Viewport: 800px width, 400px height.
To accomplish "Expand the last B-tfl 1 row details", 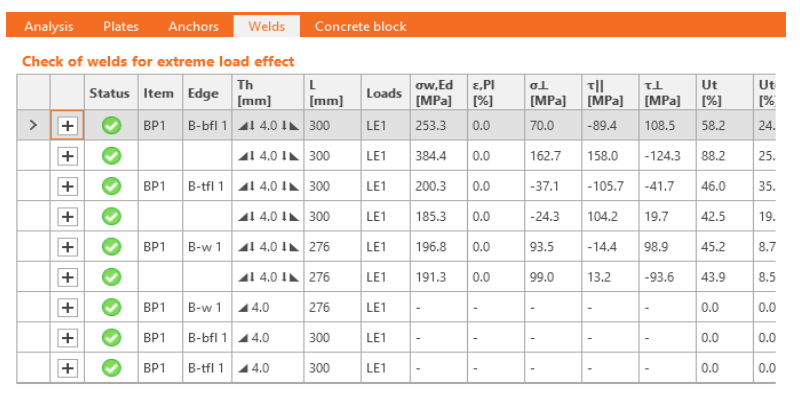I will (x=67, y=367).
